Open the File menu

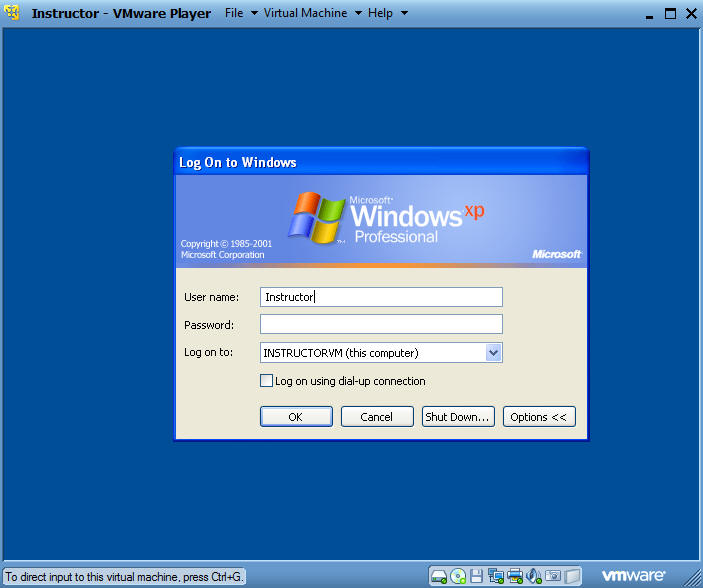[234, 13]
